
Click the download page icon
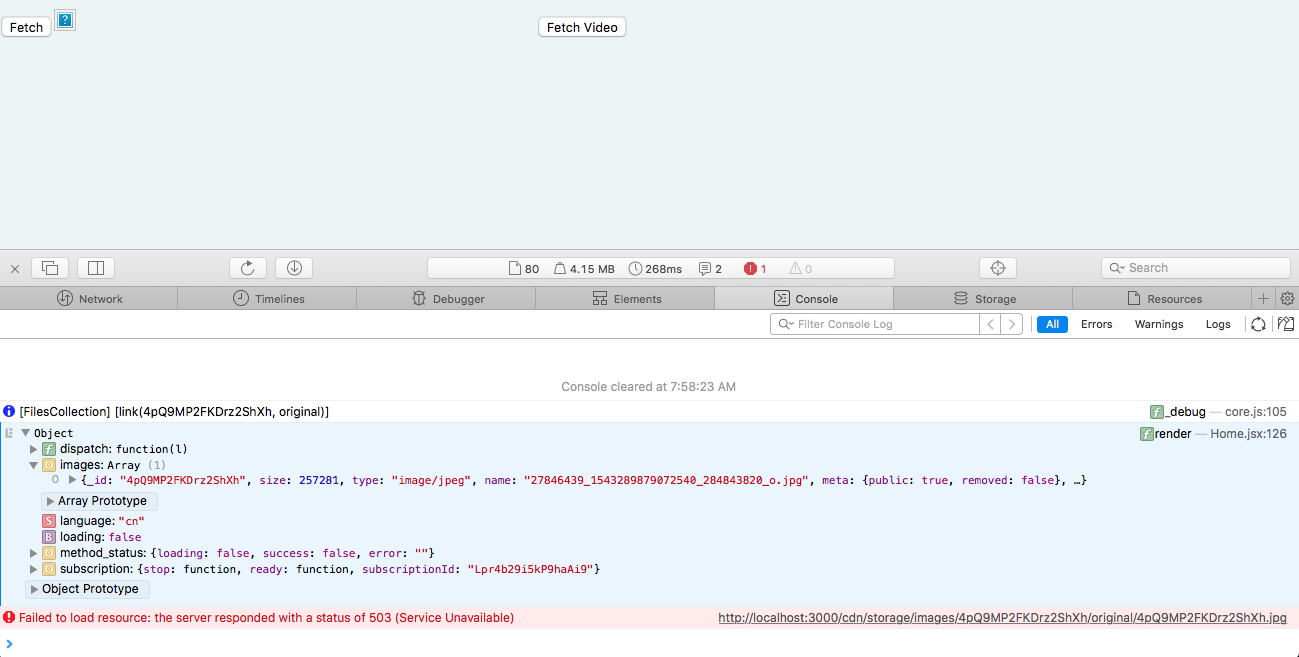pyautogui.click(x=293, y=267)
